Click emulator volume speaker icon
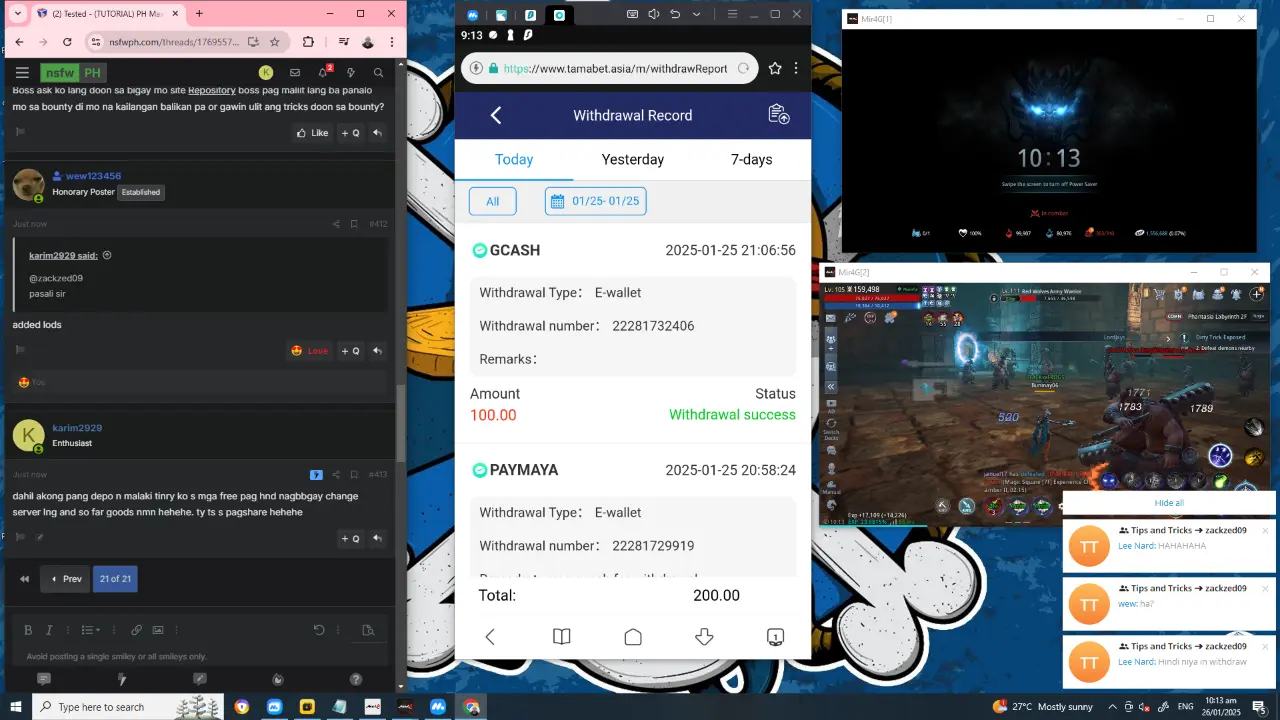Image resolution: width=1280 pixels, height=720 pixels. [x=654, y=14]
